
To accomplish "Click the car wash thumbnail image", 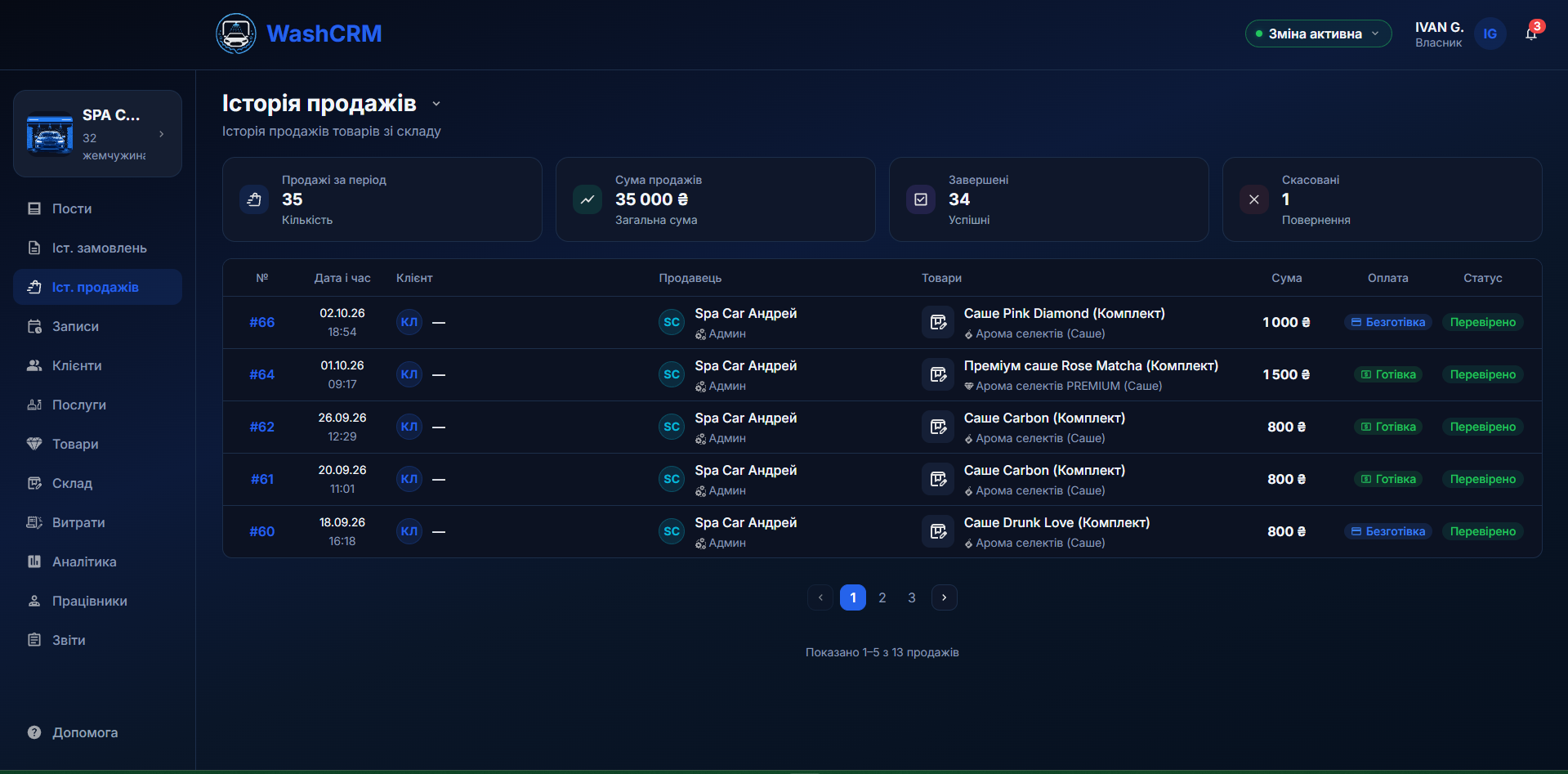I will pos(50,133).
